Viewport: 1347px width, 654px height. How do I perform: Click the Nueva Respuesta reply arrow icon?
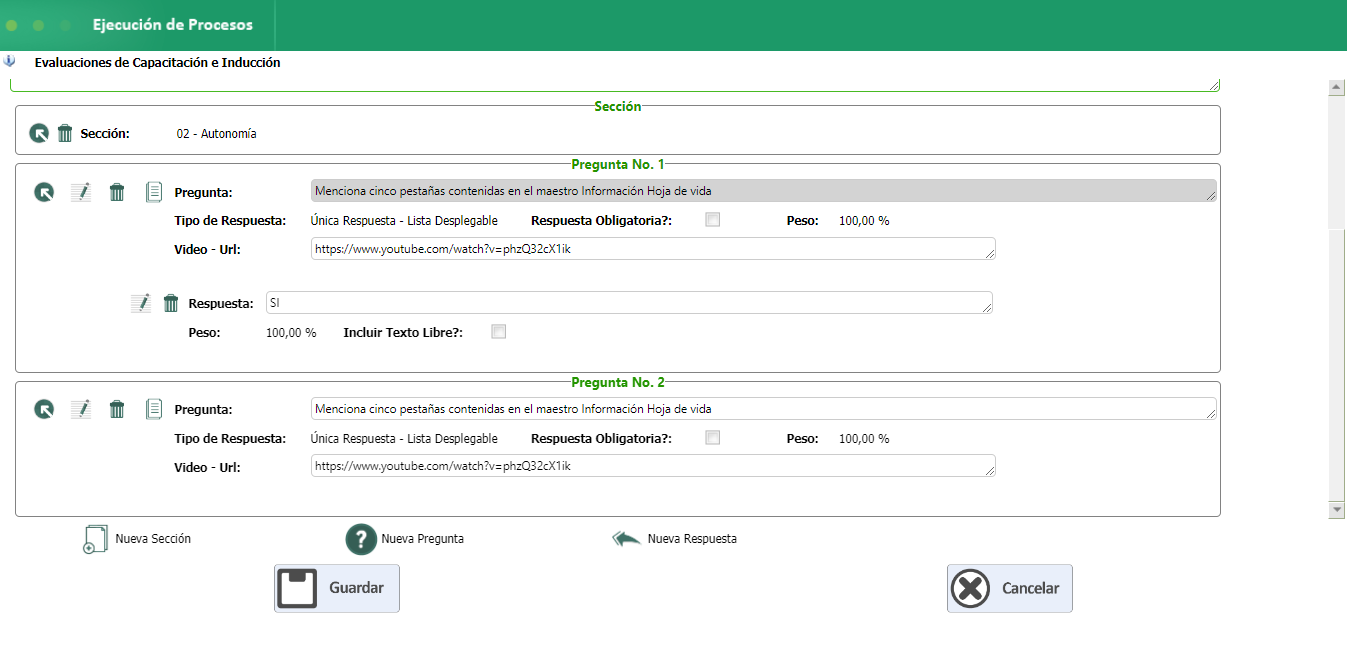pos(626,539)
